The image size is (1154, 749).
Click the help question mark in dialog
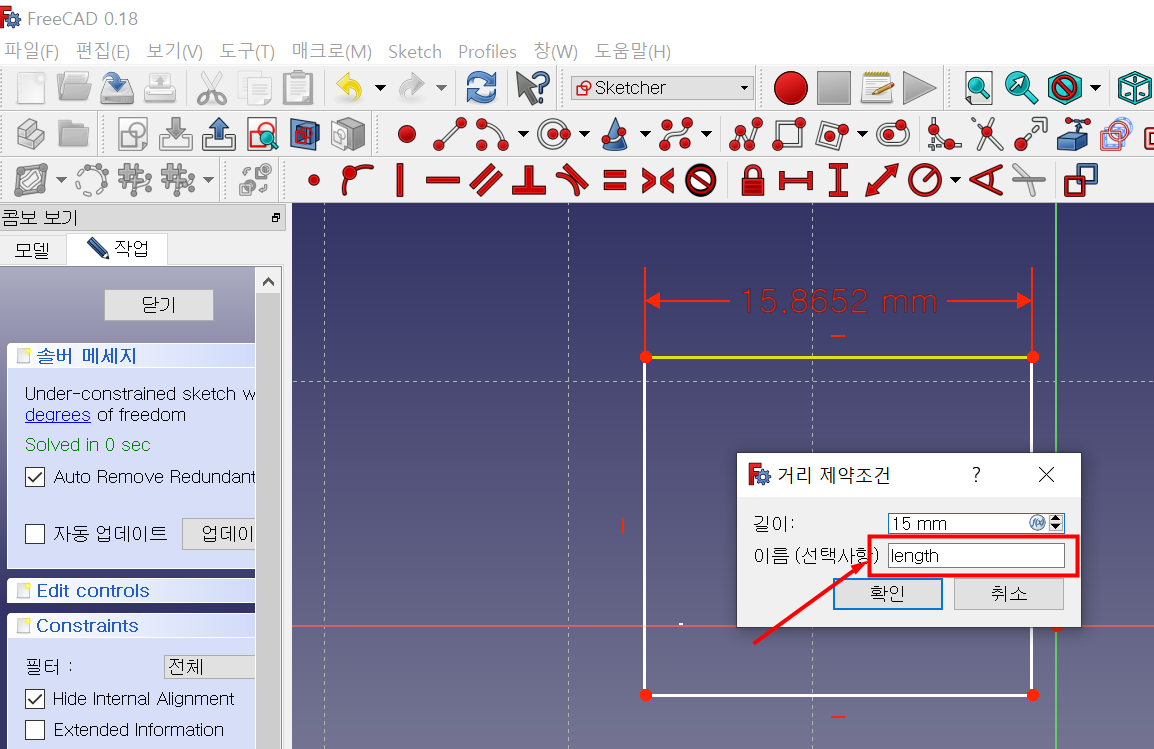[x=976, y=475]
